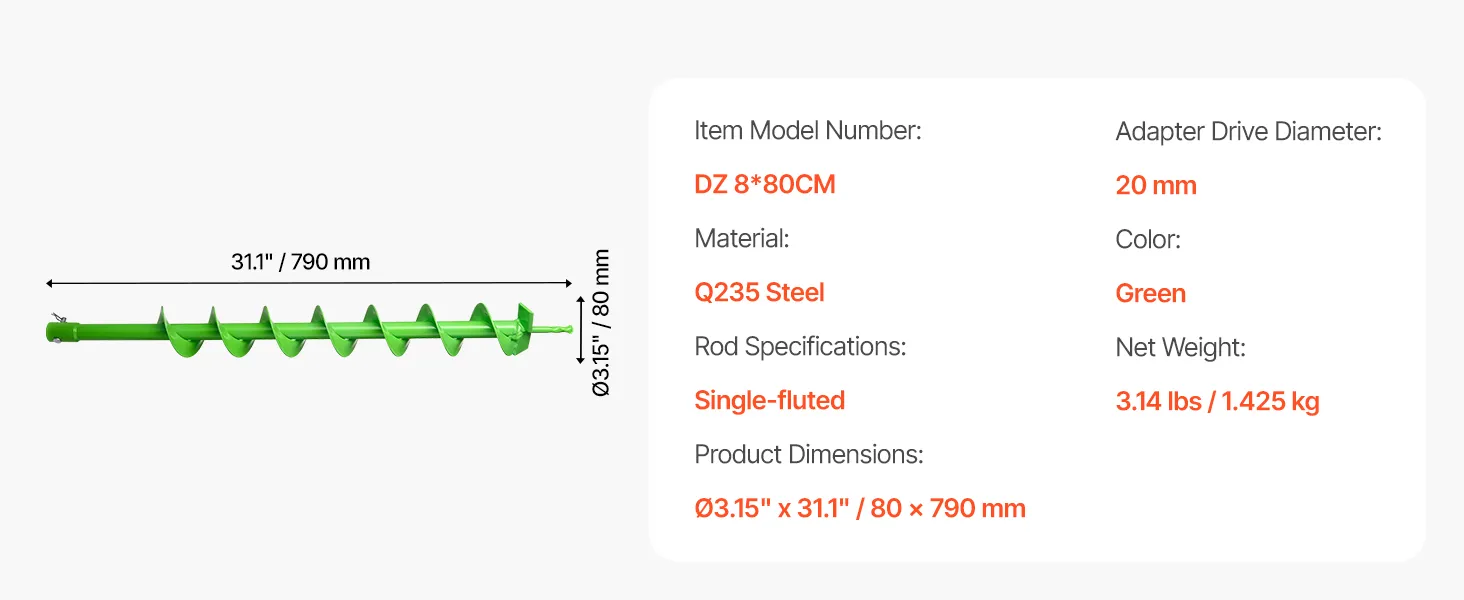Click the Net Weight label
This screenshot has height=600, width=1464.
[1180, 348]
